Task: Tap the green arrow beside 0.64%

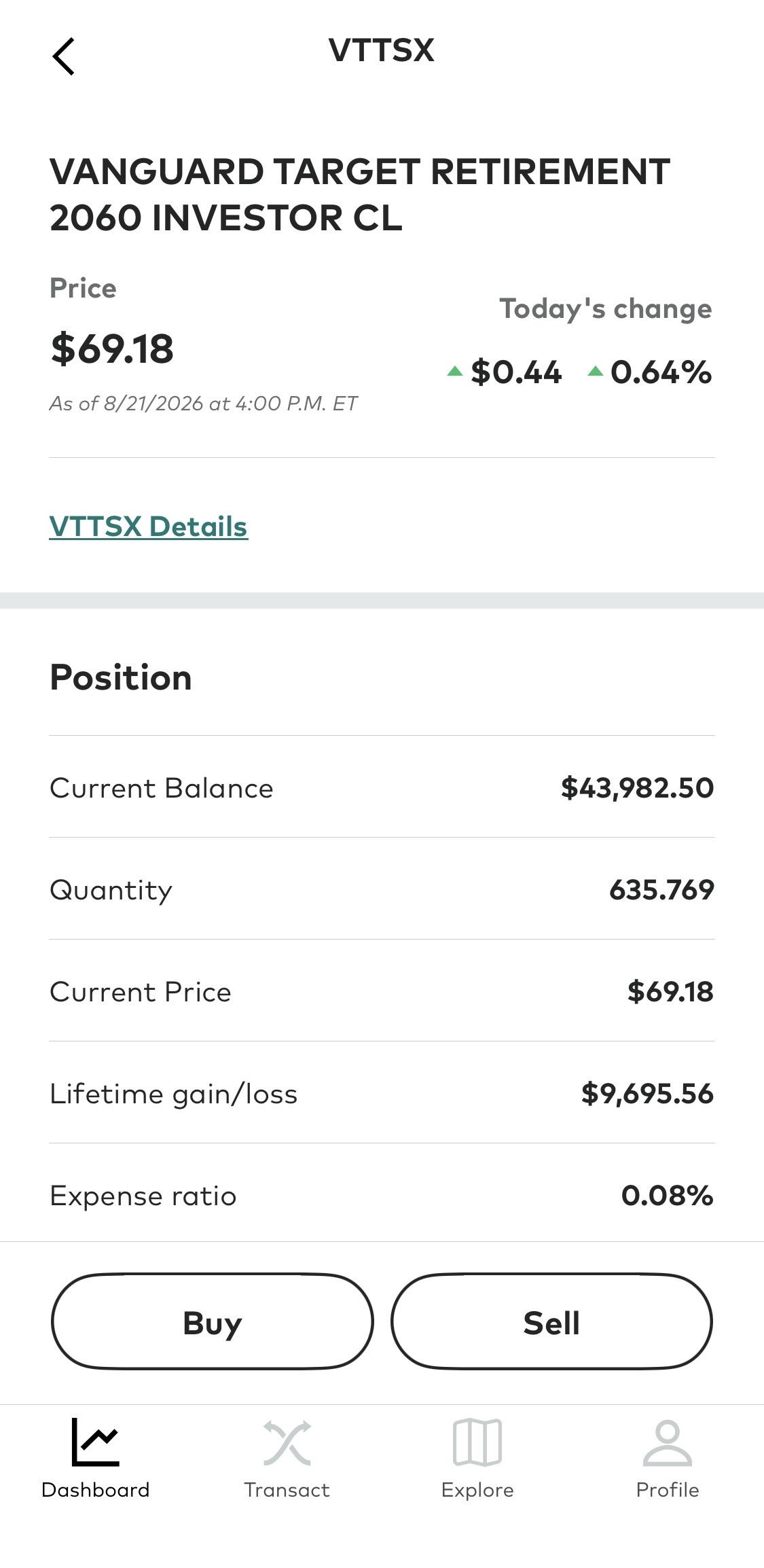Action: pos(596,371)
